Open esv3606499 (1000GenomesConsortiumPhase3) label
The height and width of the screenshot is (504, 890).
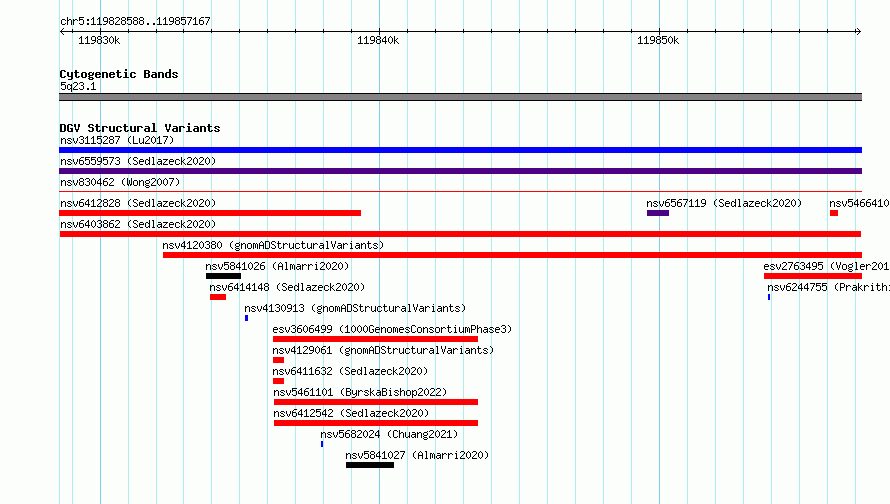point(392,329)
